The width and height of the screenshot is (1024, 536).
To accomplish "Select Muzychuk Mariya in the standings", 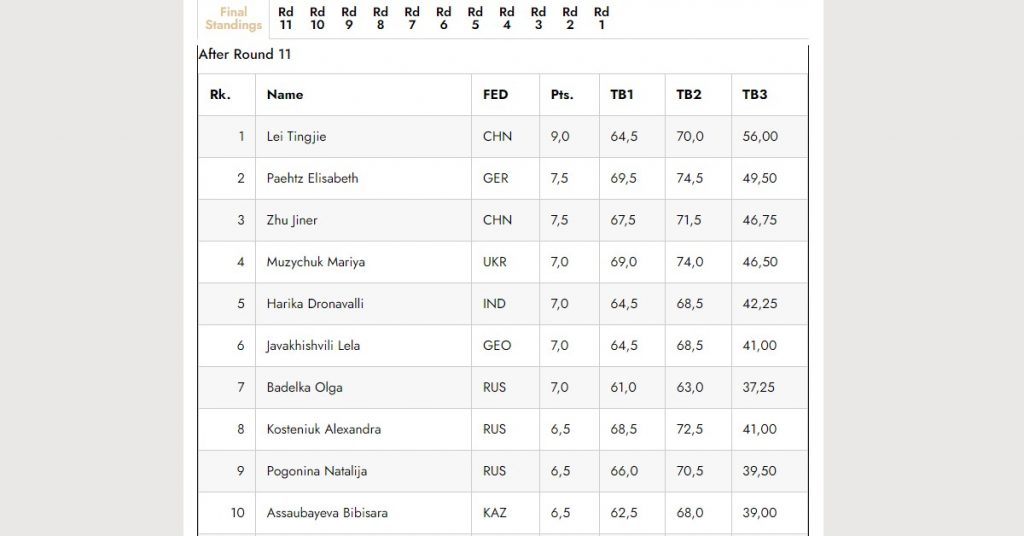I will point(315,262).
